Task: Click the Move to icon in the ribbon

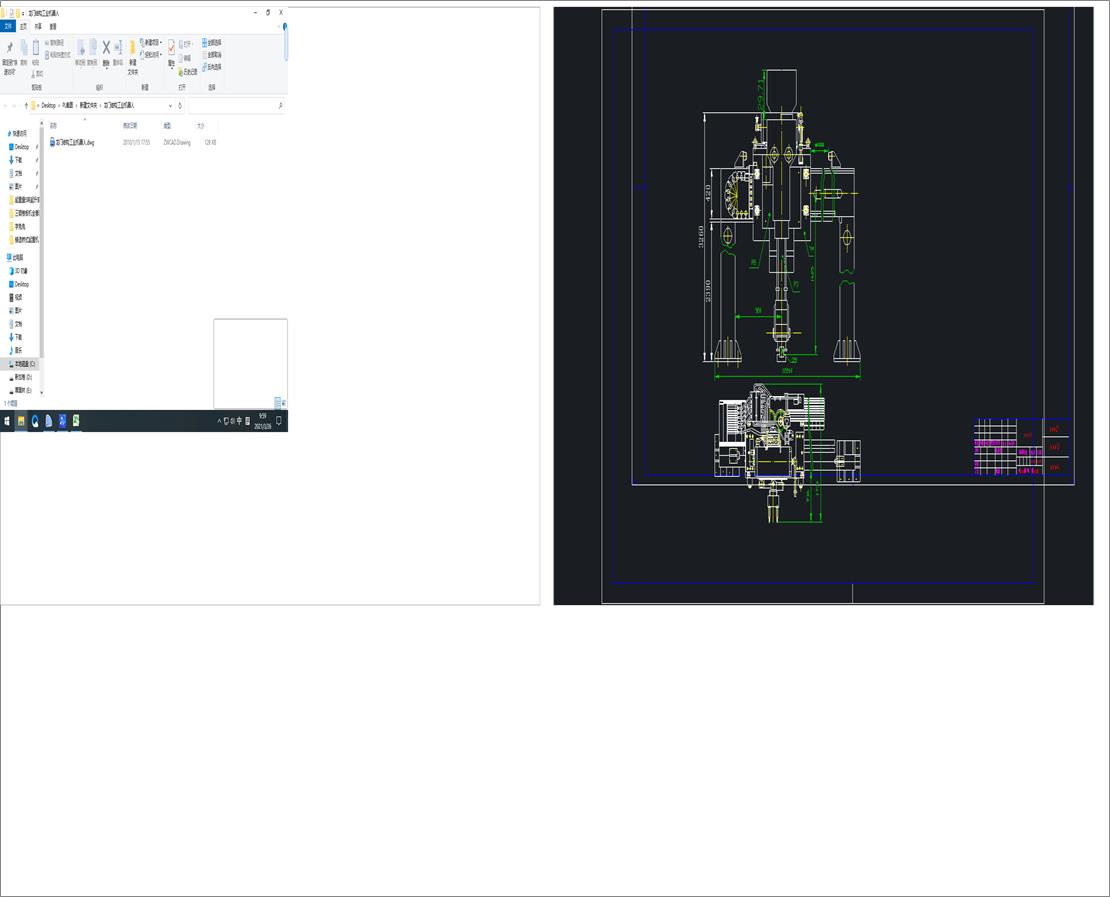Action: tap(81, 48)
